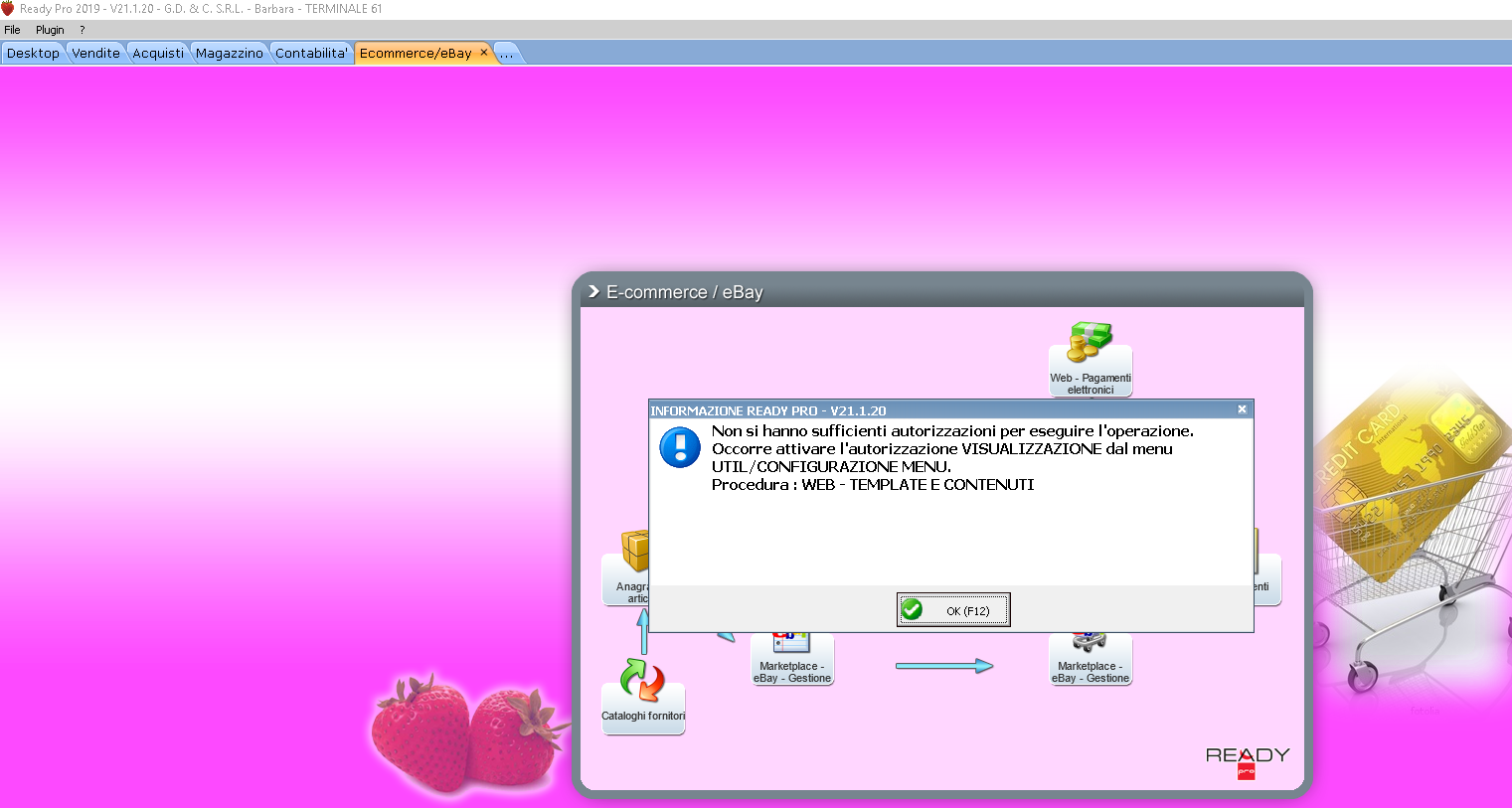Open the Anagrafica articoli box icon
Image resolution: width=1512 pixels, height=808 pixels.
[x=625, y=567]
